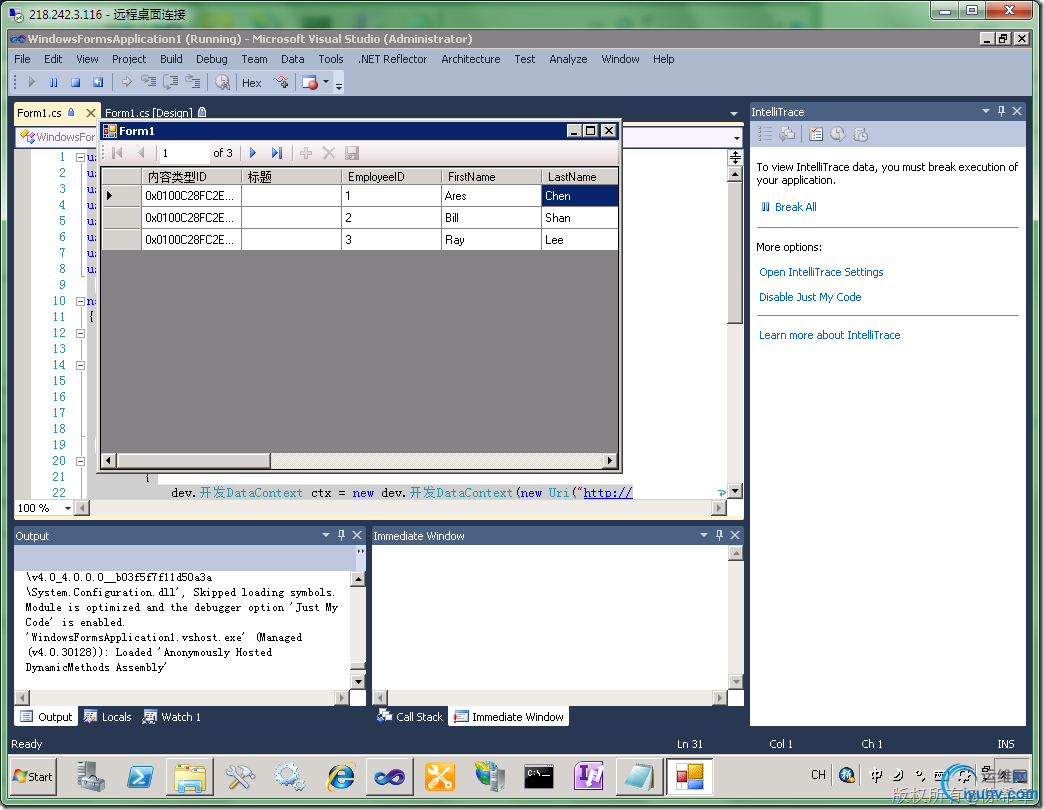Toggle auto-hide pin on IntelliTrace panel
Image resolution: width=1044 pixels, height=810 pixels.
click(1001, 111)
